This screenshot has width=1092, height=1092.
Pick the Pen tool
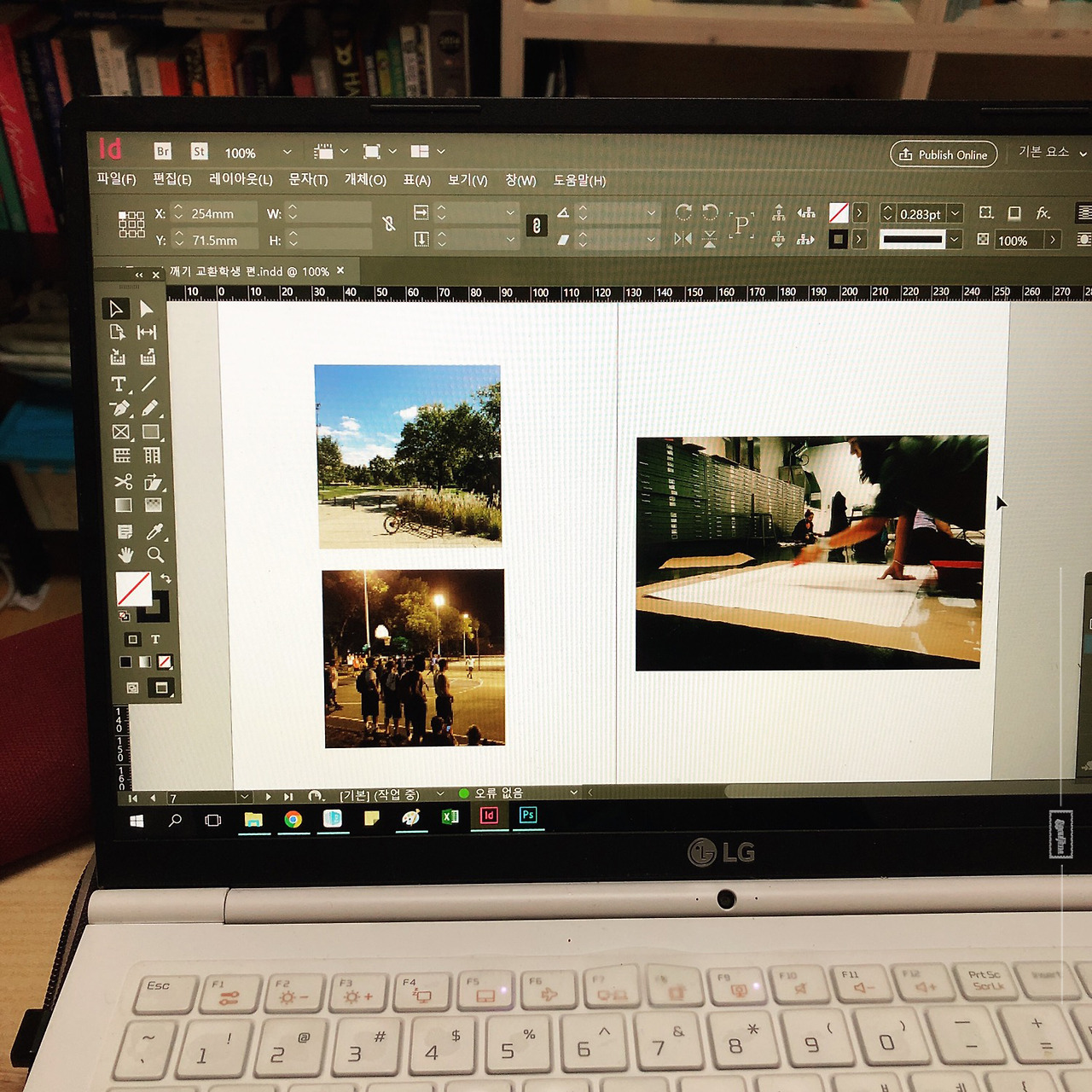[120, 409]
